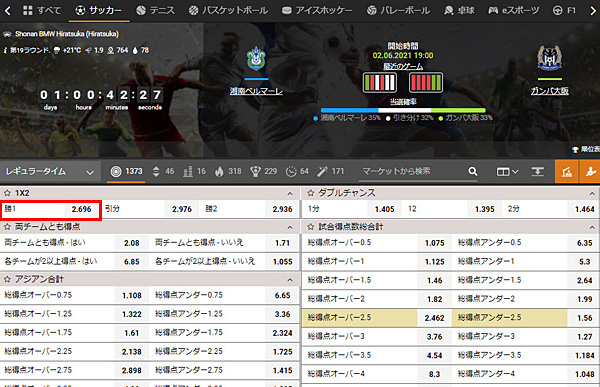Collapse the ダブルチャンス section

coord(592,193)
